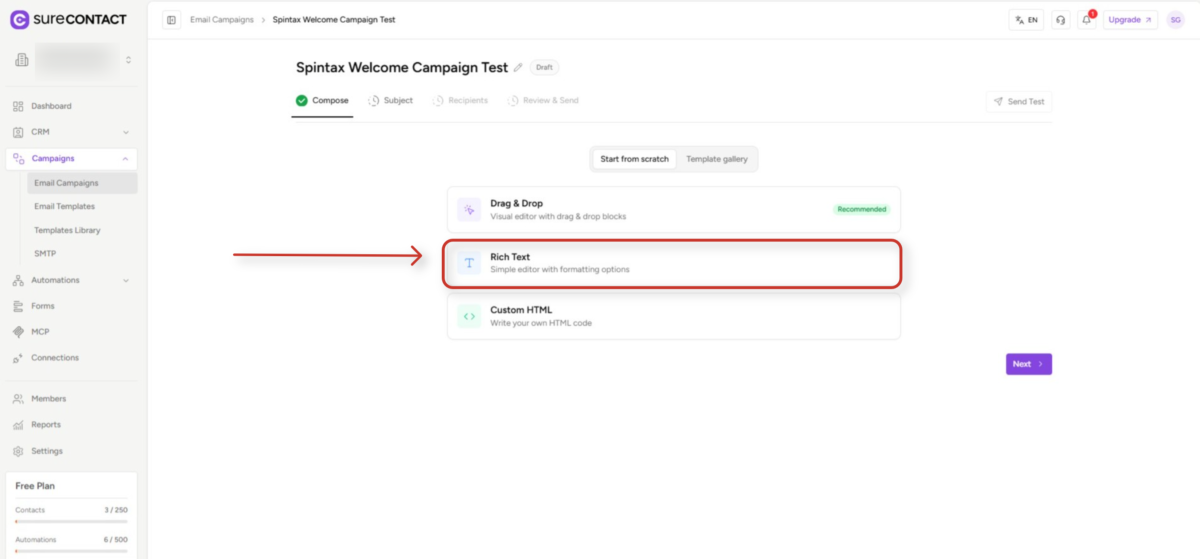Image resolution: width=1200 pixels, height=559 pixels.
Task: Click the SureContact logo
Action: (68, 19)
